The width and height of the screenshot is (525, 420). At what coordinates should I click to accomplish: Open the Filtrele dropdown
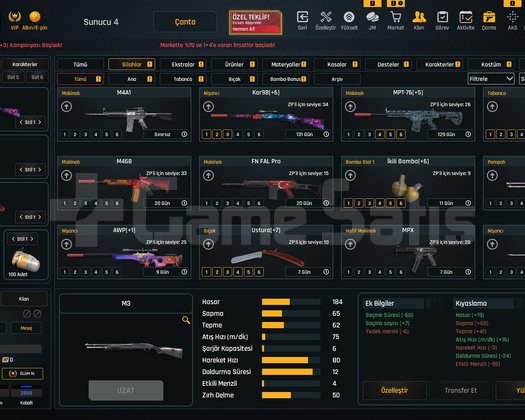pyautogui.click(x=491, y=79)
